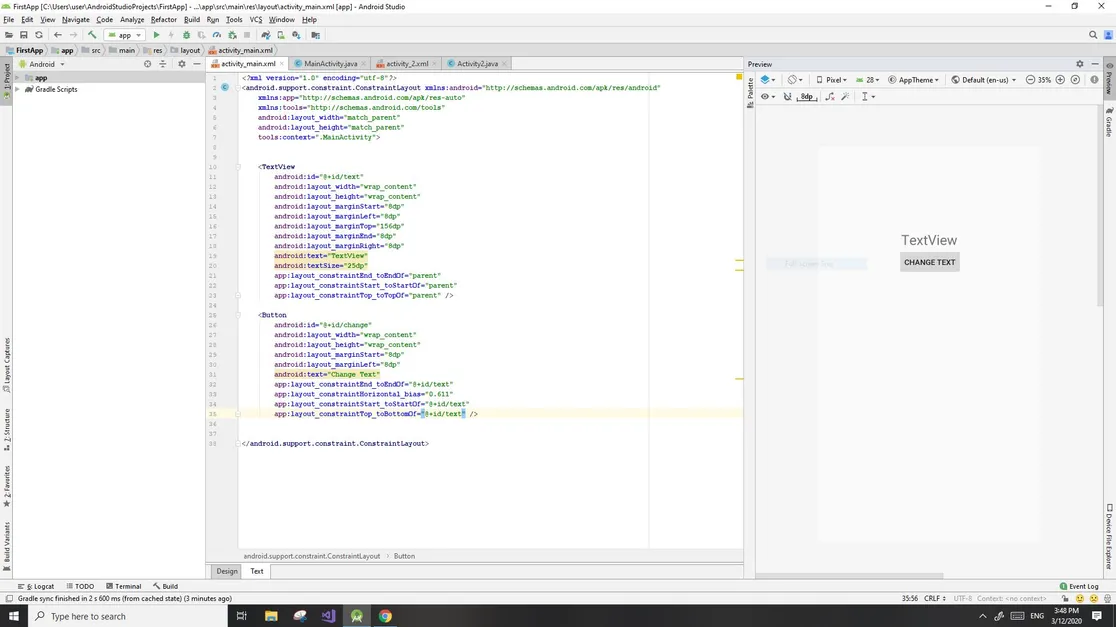Click Scroll from Source target icon
The width and height of the screenshot is (1116, 627).
pos(147,64)
